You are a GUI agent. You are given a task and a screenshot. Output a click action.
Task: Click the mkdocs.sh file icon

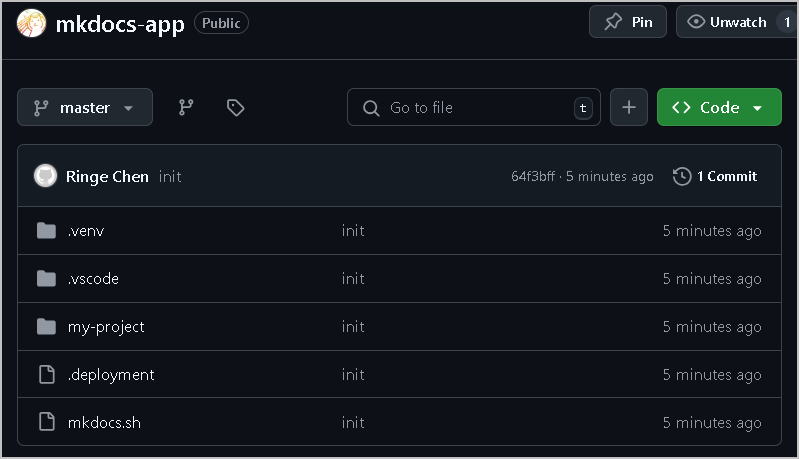click(46, 422)
